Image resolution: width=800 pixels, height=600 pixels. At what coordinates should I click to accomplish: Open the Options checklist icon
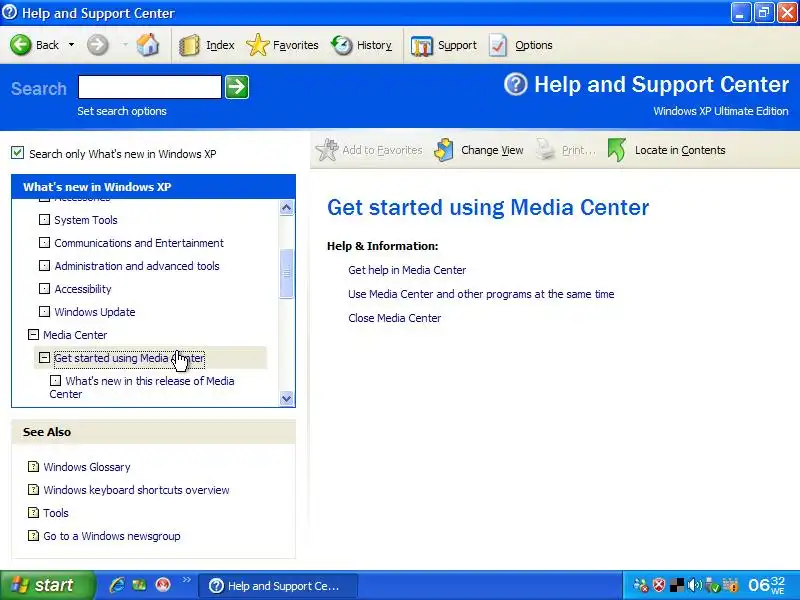[x=498, y=45]
